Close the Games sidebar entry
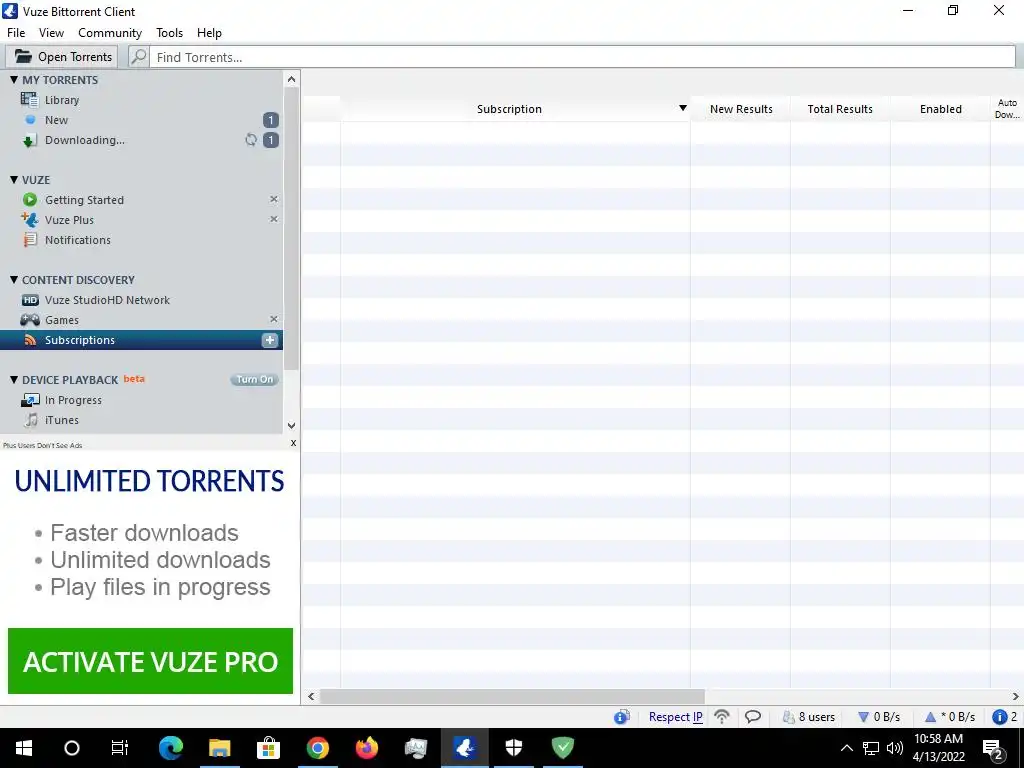This screenshot has height=768, width=1024. tap(274, 319)
